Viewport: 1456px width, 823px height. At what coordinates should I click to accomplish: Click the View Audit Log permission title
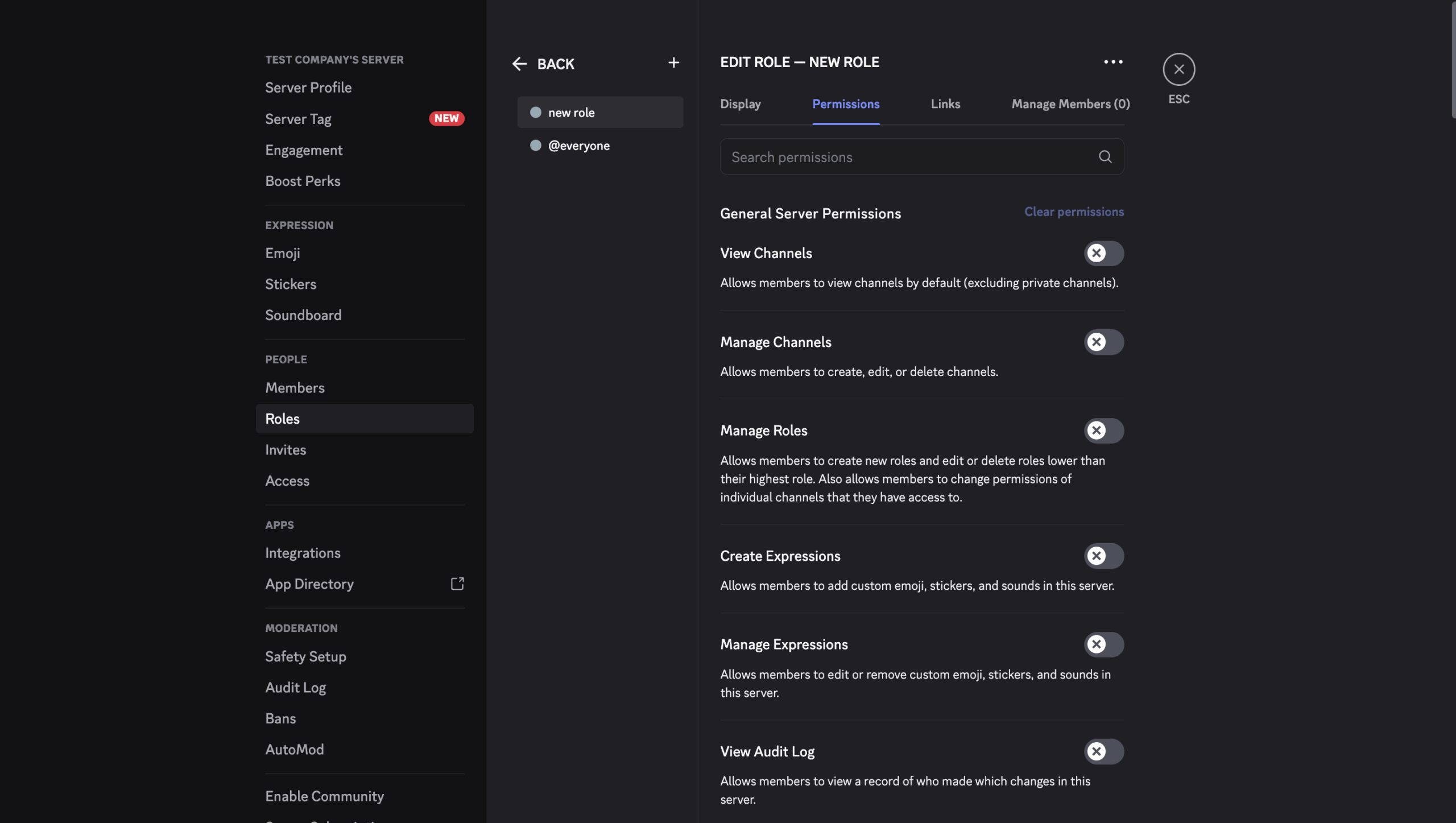[x=767, y=751]
